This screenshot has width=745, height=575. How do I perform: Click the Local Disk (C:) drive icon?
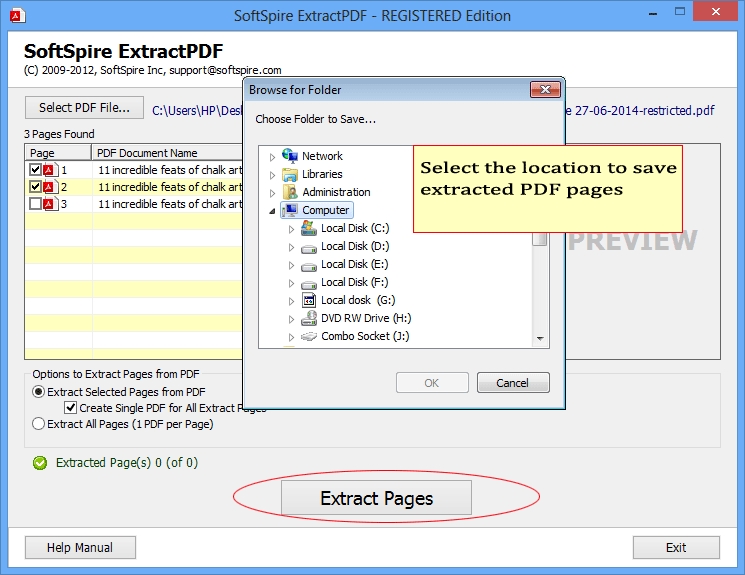[x=309, y=228]
